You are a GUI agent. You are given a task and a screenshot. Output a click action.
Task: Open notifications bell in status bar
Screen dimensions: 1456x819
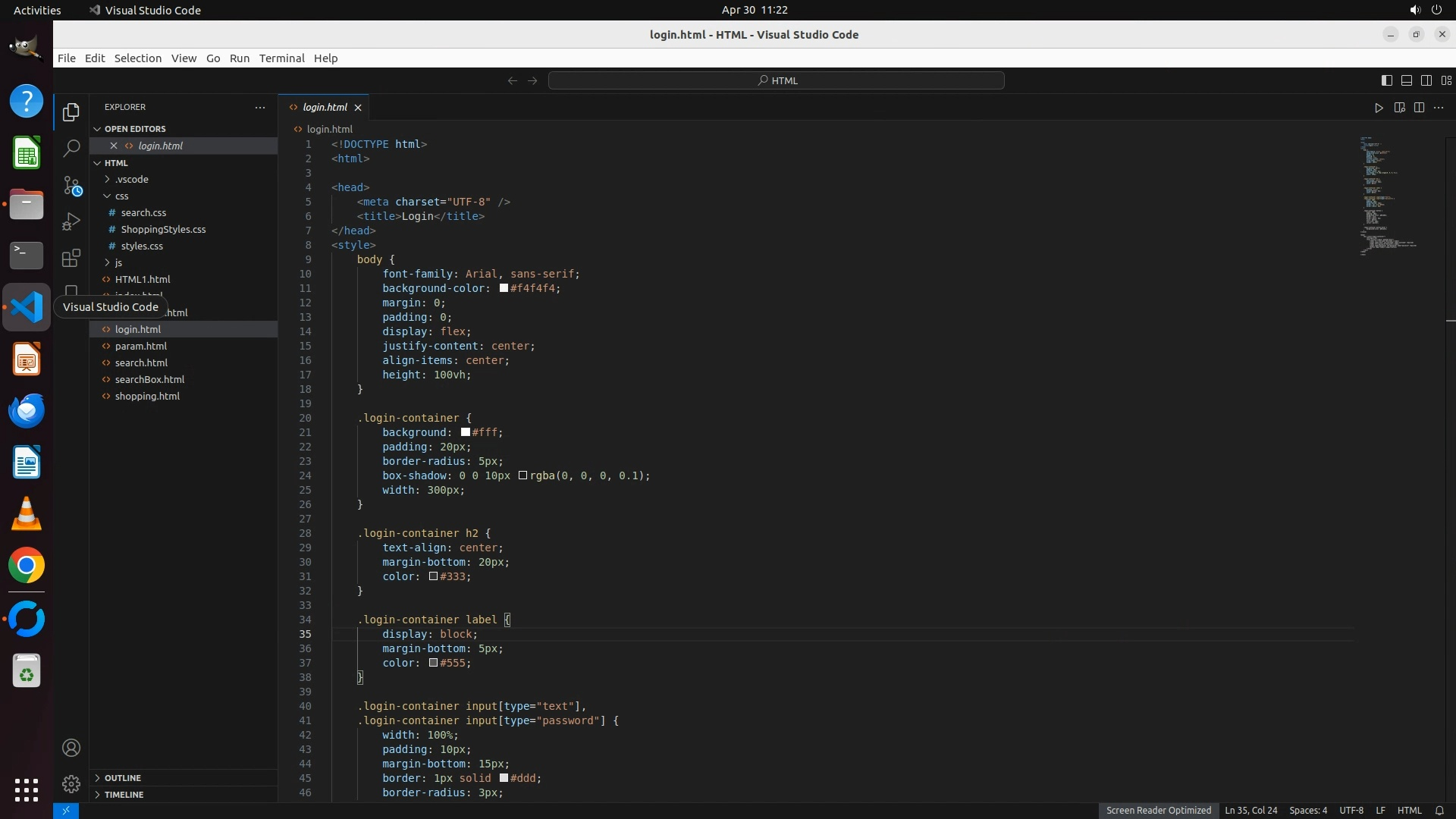coord(1439,810)
